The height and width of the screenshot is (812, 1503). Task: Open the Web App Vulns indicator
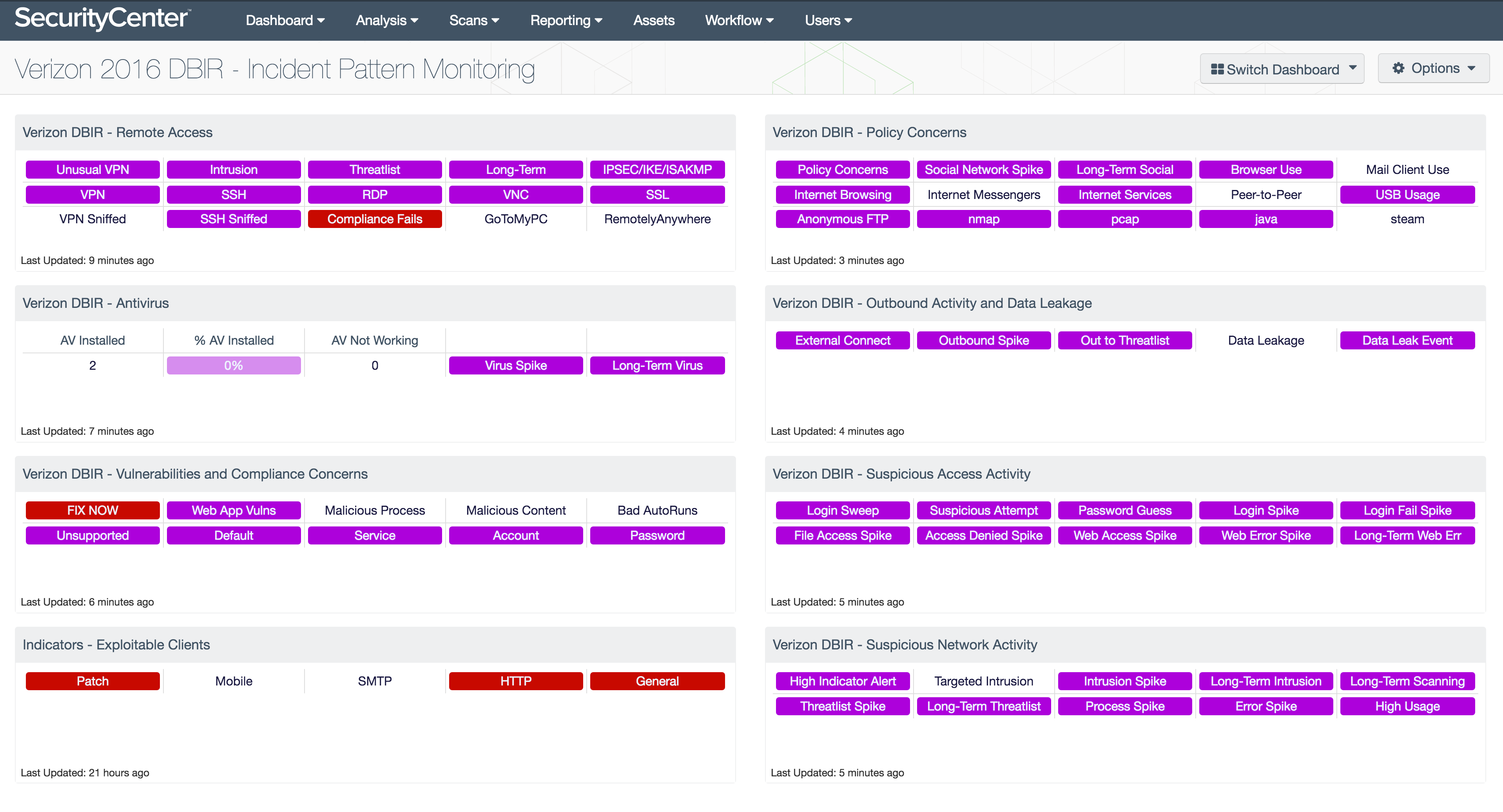tap(234, 510)
